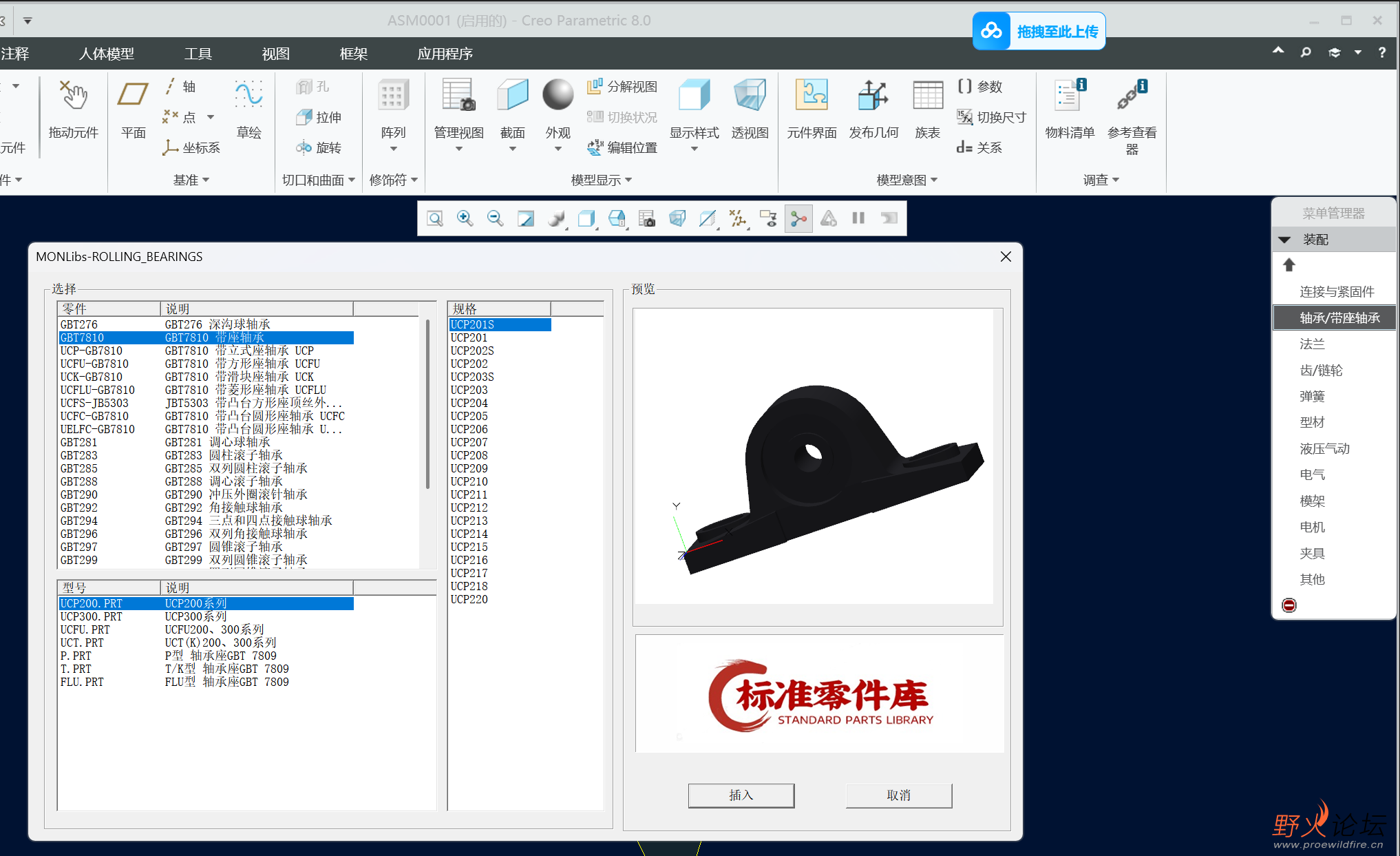Click the baidu cloud upload icon
The height and width of the screenshot is (856, 1400).
tap(991, 31)
